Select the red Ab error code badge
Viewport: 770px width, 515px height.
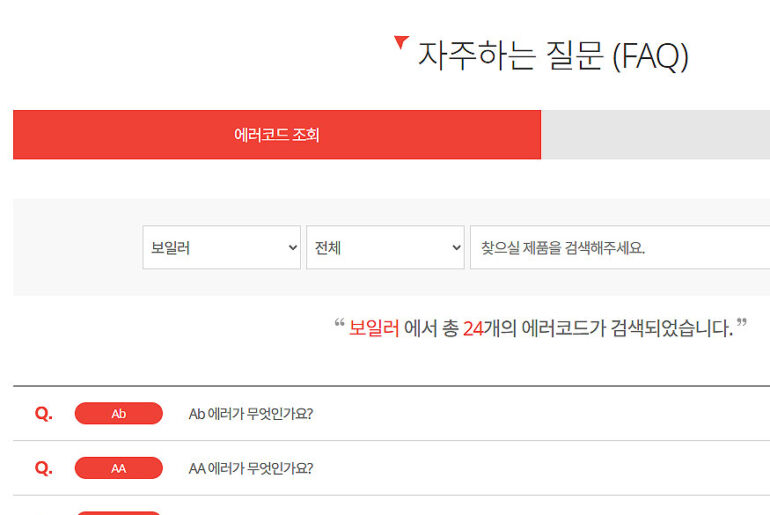(x=118, y=413)
